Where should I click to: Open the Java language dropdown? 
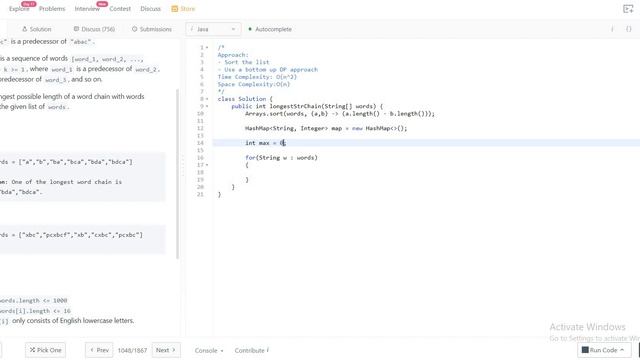213,29
